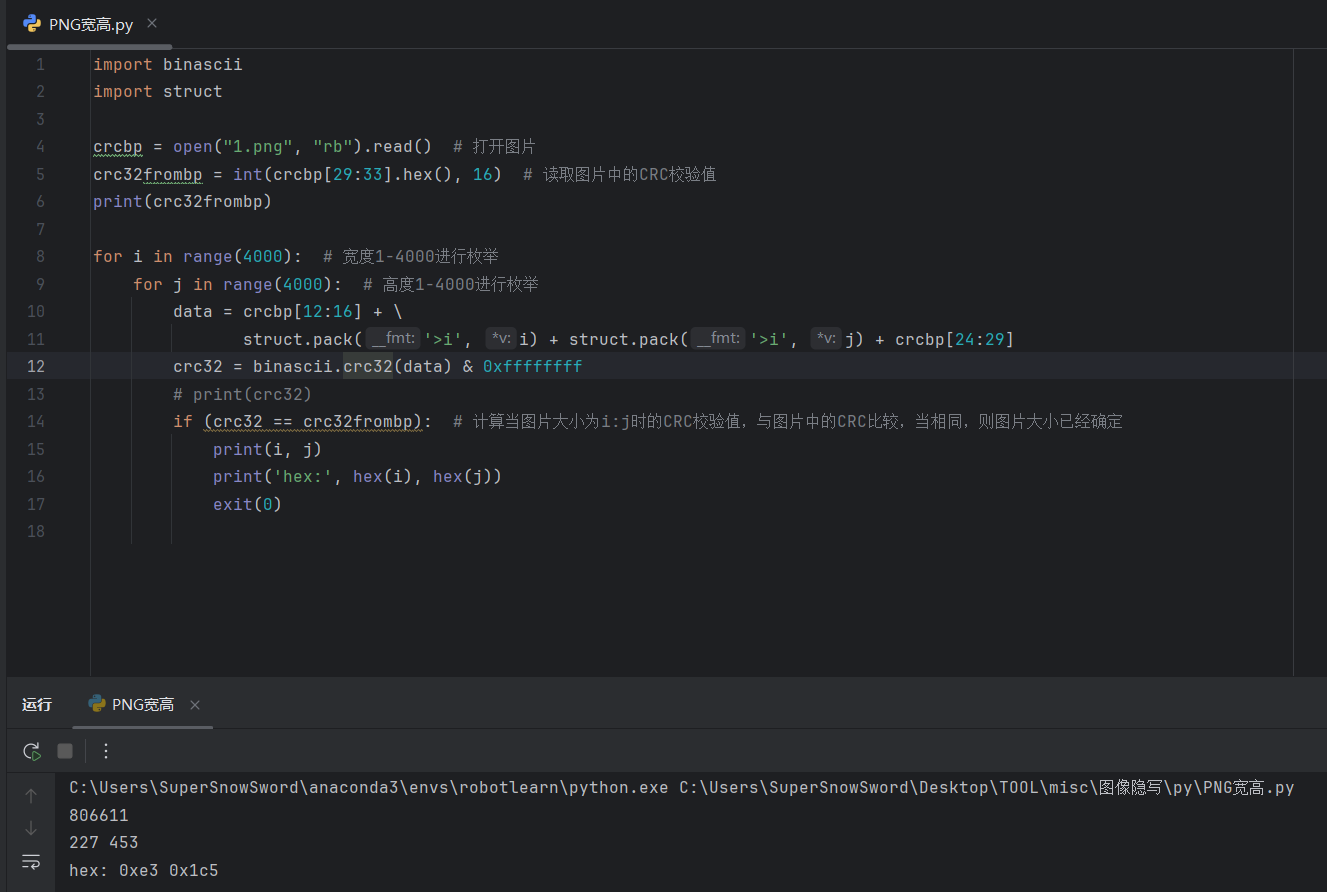Click line number 12 in the gutter
The height and width of the screenshot is (892, 1327).
(x=36, y=367)
